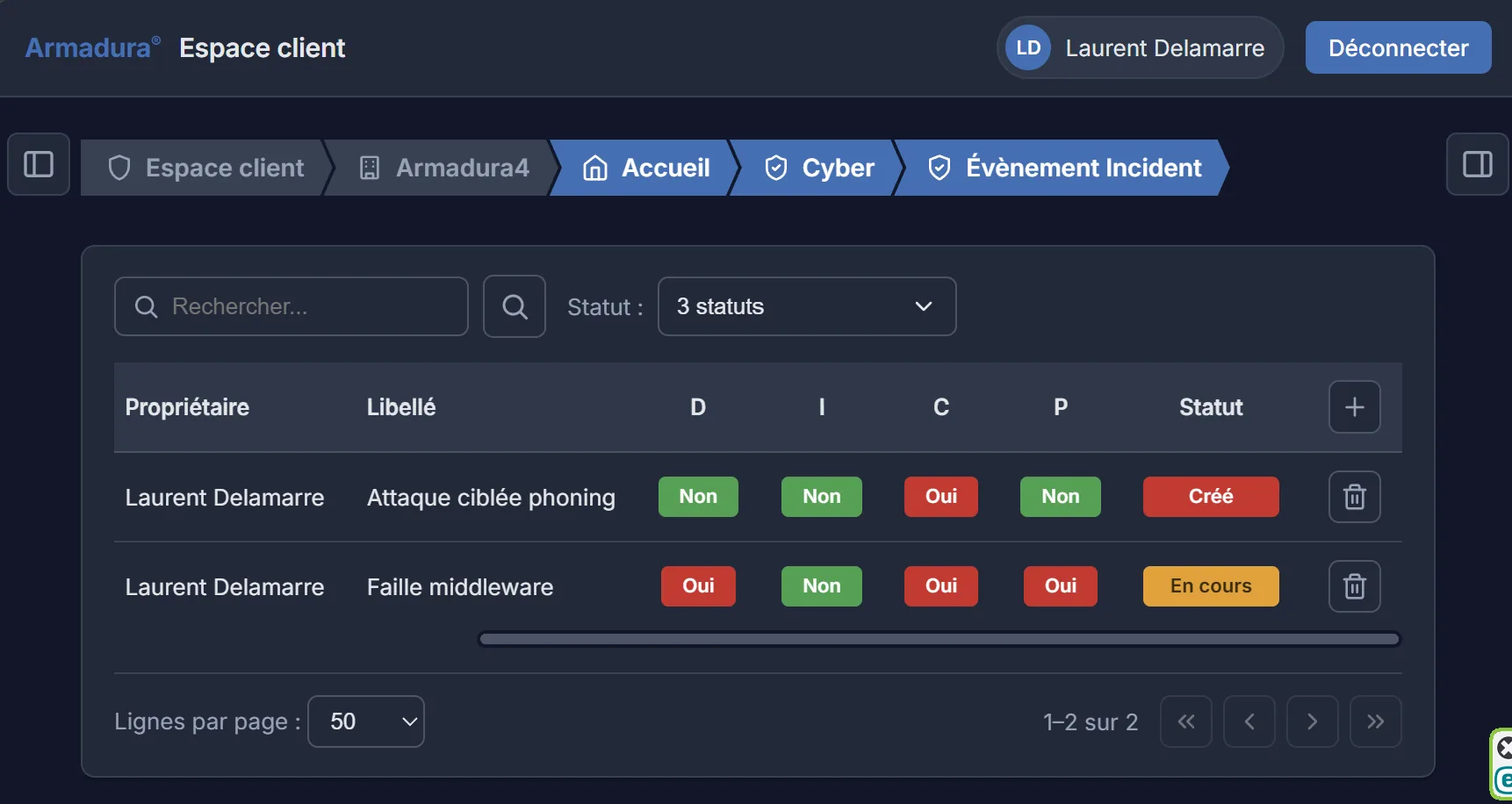This screenshot has height=804, width=1512.
Task: Click Non I badge in Faille middleware row
Action: click(822, 586)
